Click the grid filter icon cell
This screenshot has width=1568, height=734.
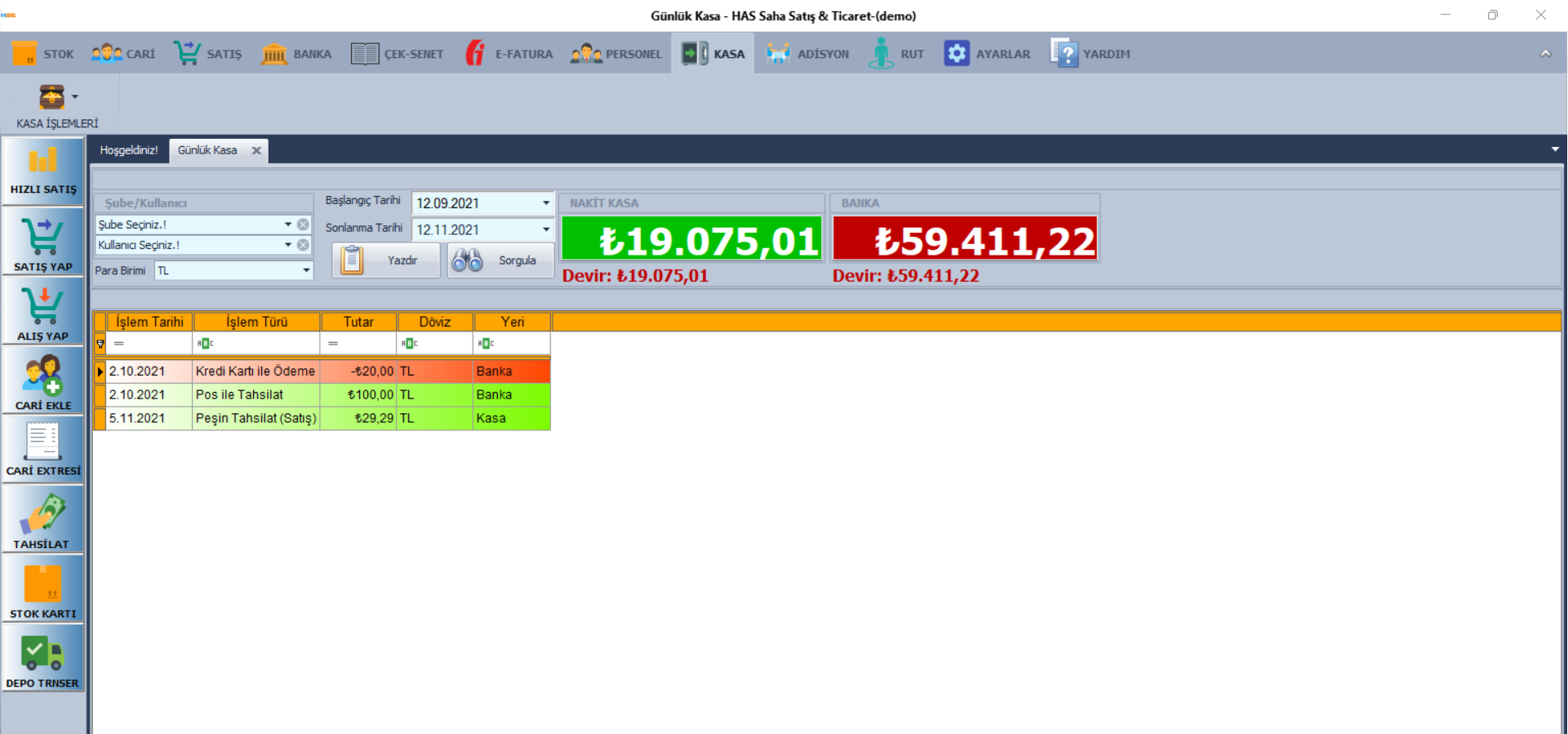100,344
